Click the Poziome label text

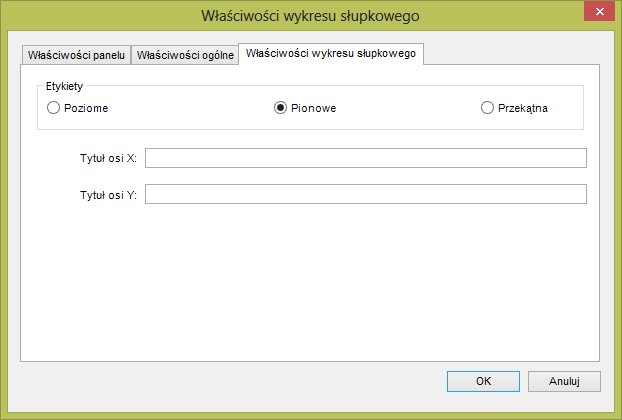pos(86,108)
